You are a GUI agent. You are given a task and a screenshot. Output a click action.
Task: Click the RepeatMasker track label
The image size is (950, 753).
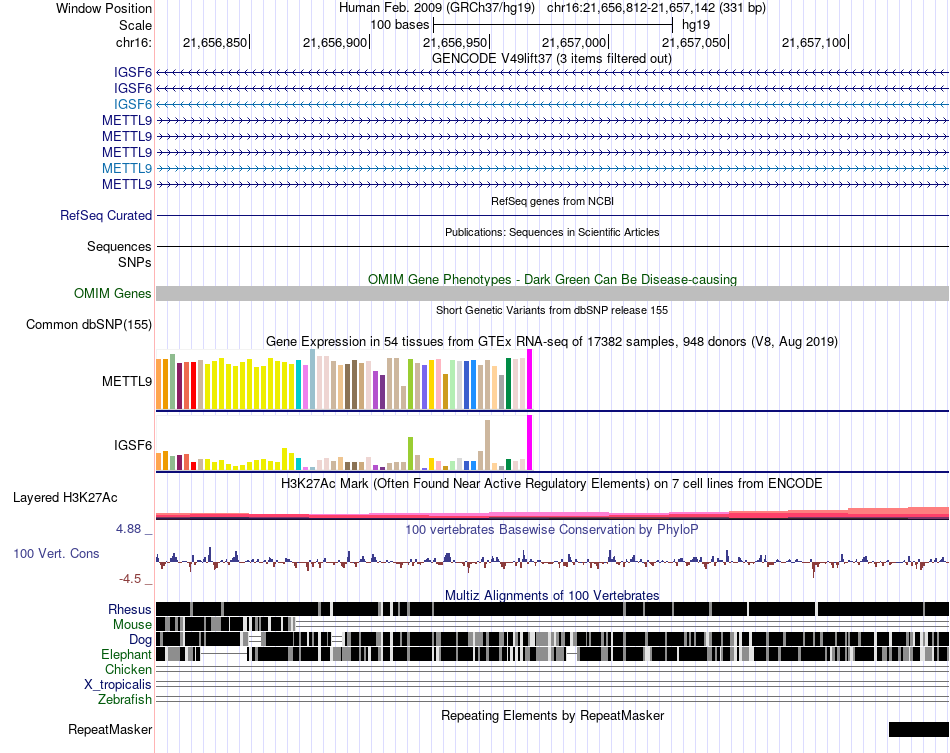point(110,729)
